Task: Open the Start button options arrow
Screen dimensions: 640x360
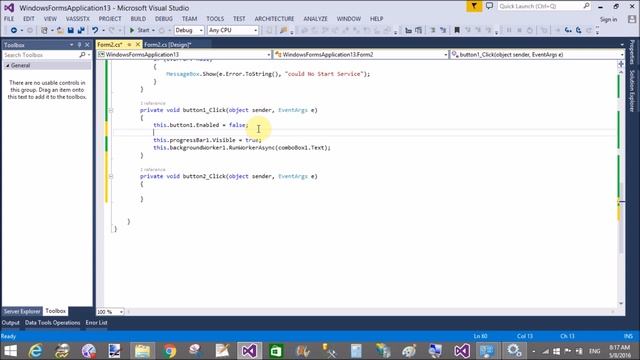Action: 153,31
